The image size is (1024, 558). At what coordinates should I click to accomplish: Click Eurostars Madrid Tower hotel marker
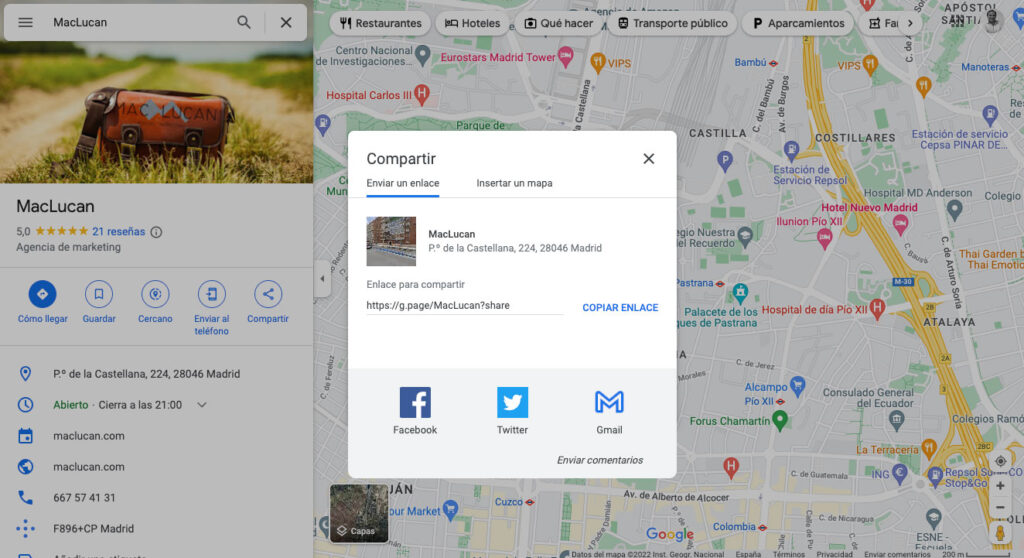(x=566, y=57)
